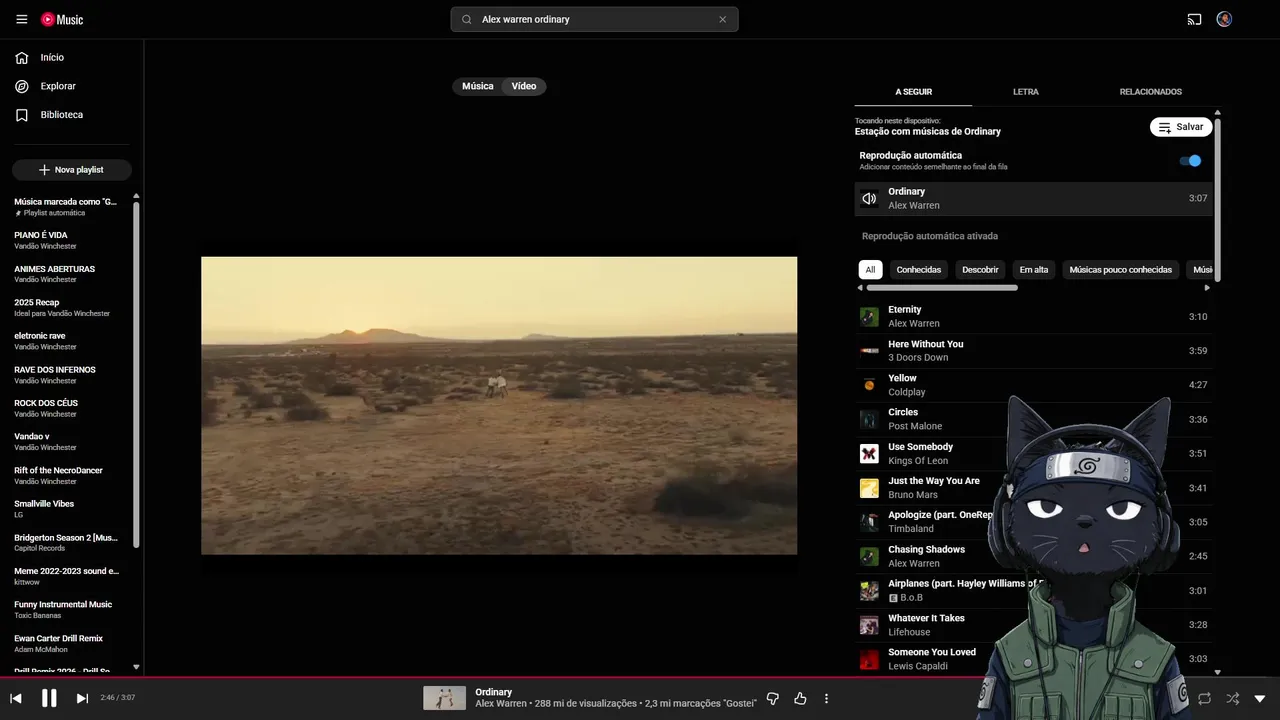The image size is (1280, 720).
Task: Select the A SEGUIR tab
Action: [913, 92]
